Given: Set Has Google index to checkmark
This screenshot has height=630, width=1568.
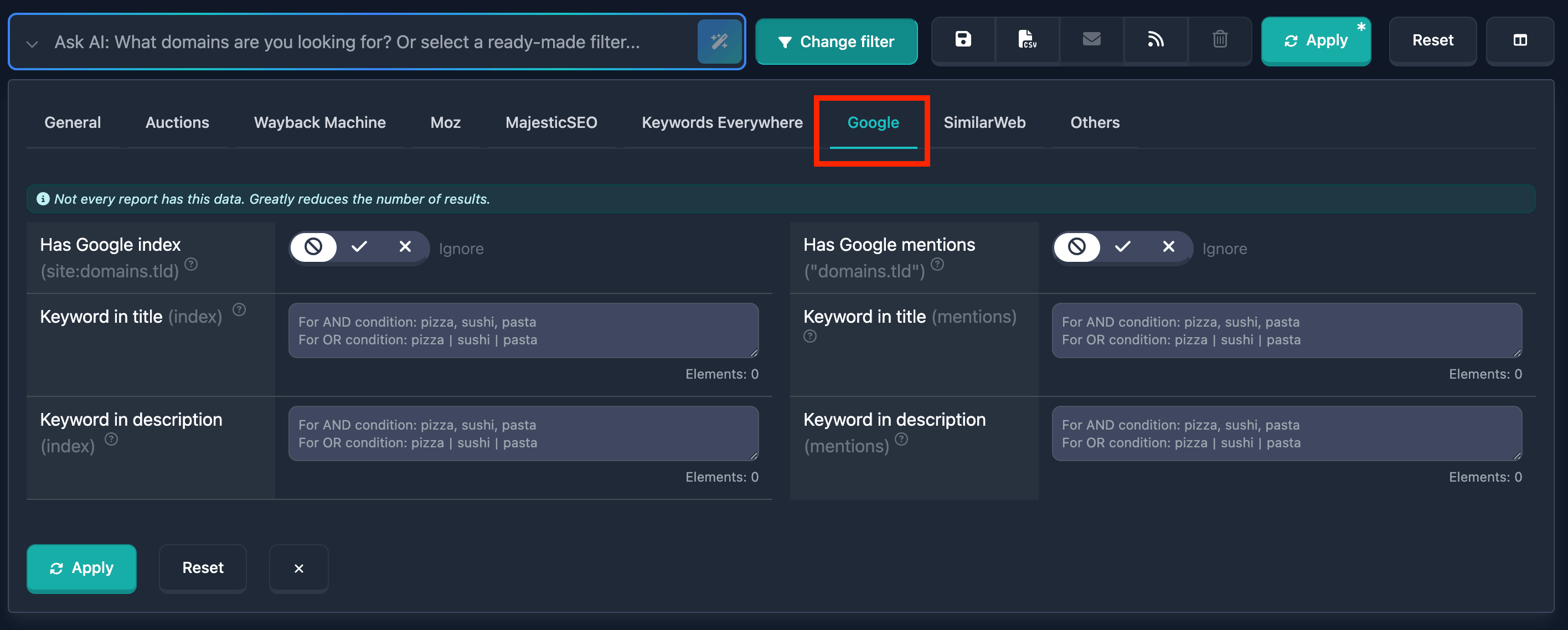Looking at the screenshot, I should pyautogui.click(x=359, y=248).
